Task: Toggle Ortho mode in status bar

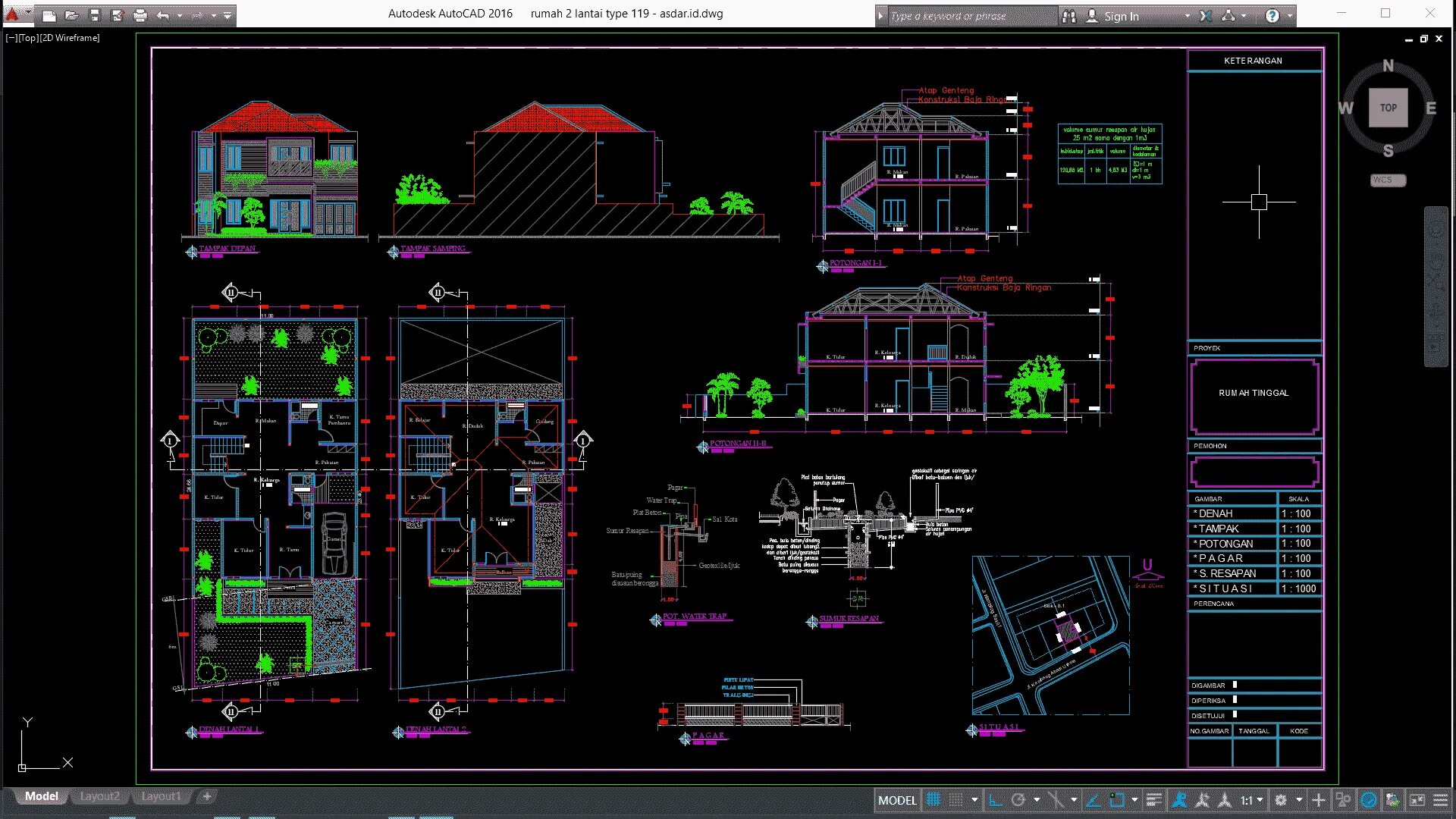Action: click(x=996, y=800)
